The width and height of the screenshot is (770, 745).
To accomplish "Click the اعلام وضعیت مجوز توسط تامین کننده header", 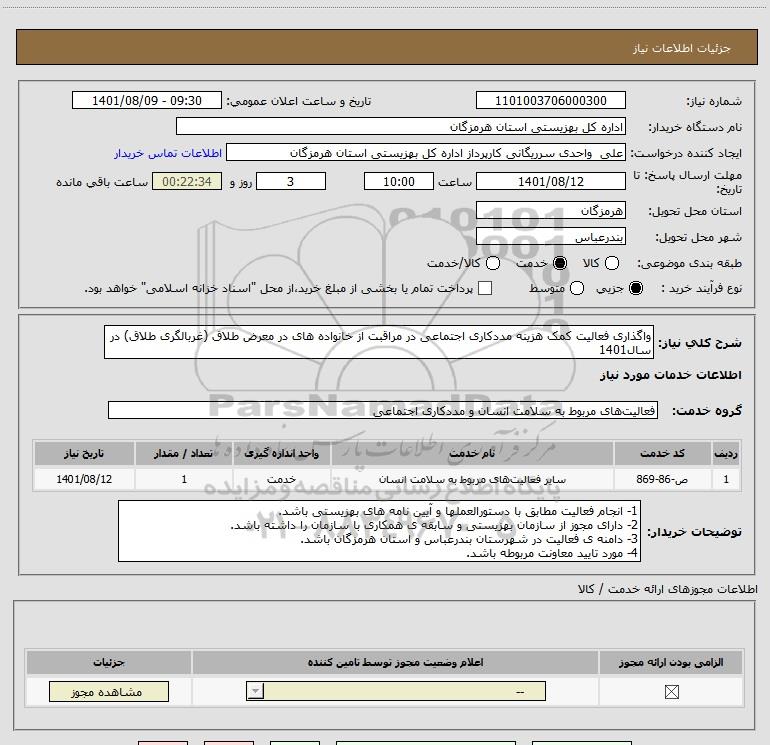I will [x=395, y=662].
